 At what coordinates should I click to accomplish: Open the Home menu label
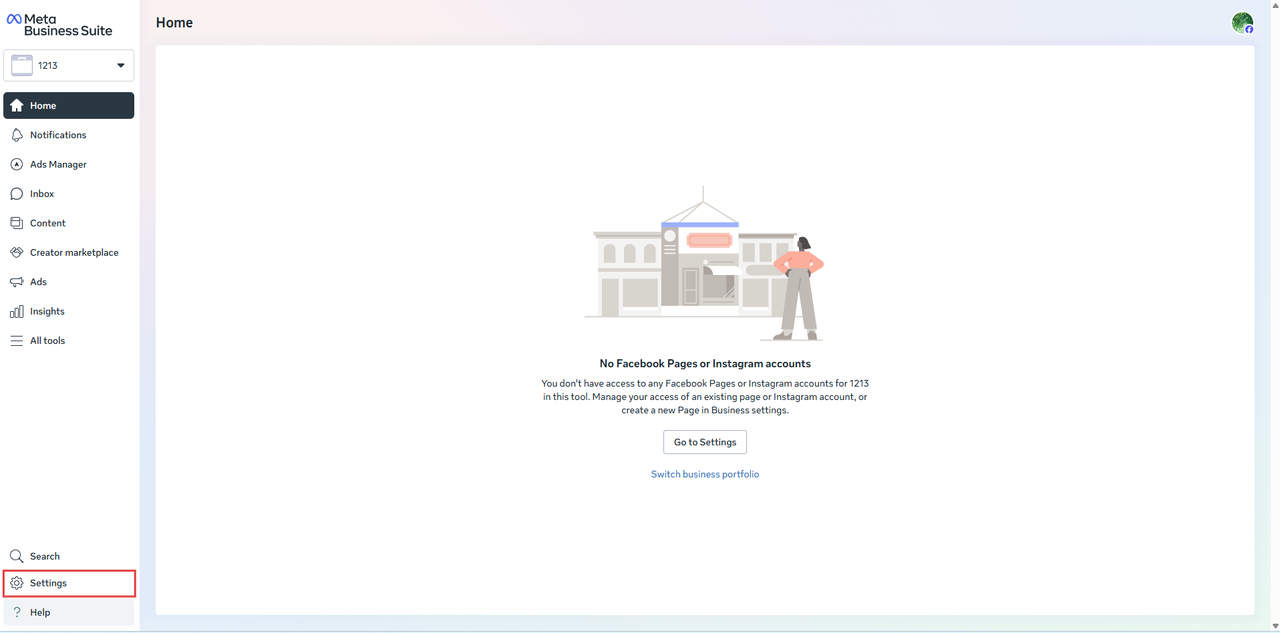coord(43,105)
